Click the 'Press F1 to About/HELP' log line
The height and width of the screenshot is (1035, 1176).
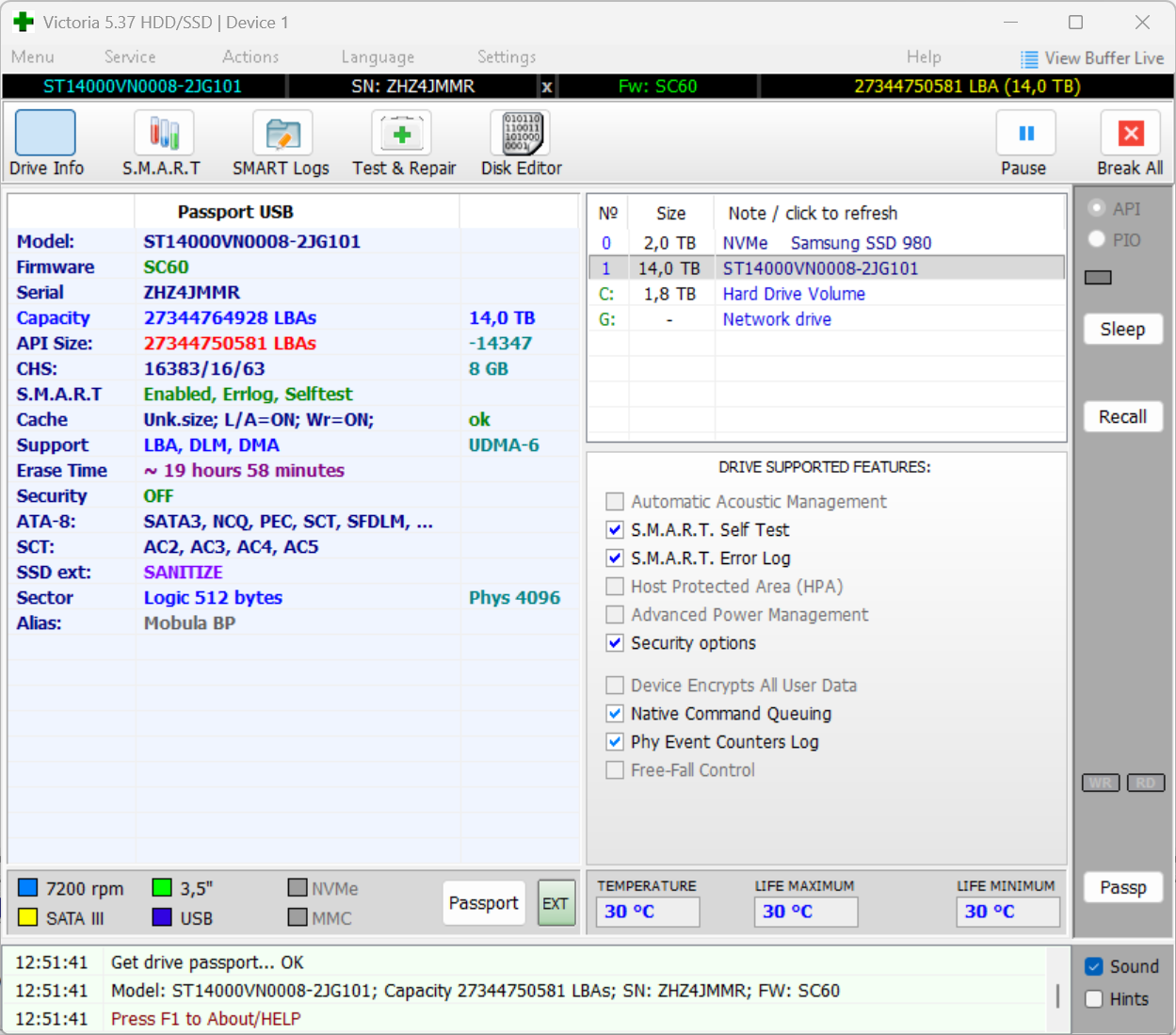[205, 1019]
